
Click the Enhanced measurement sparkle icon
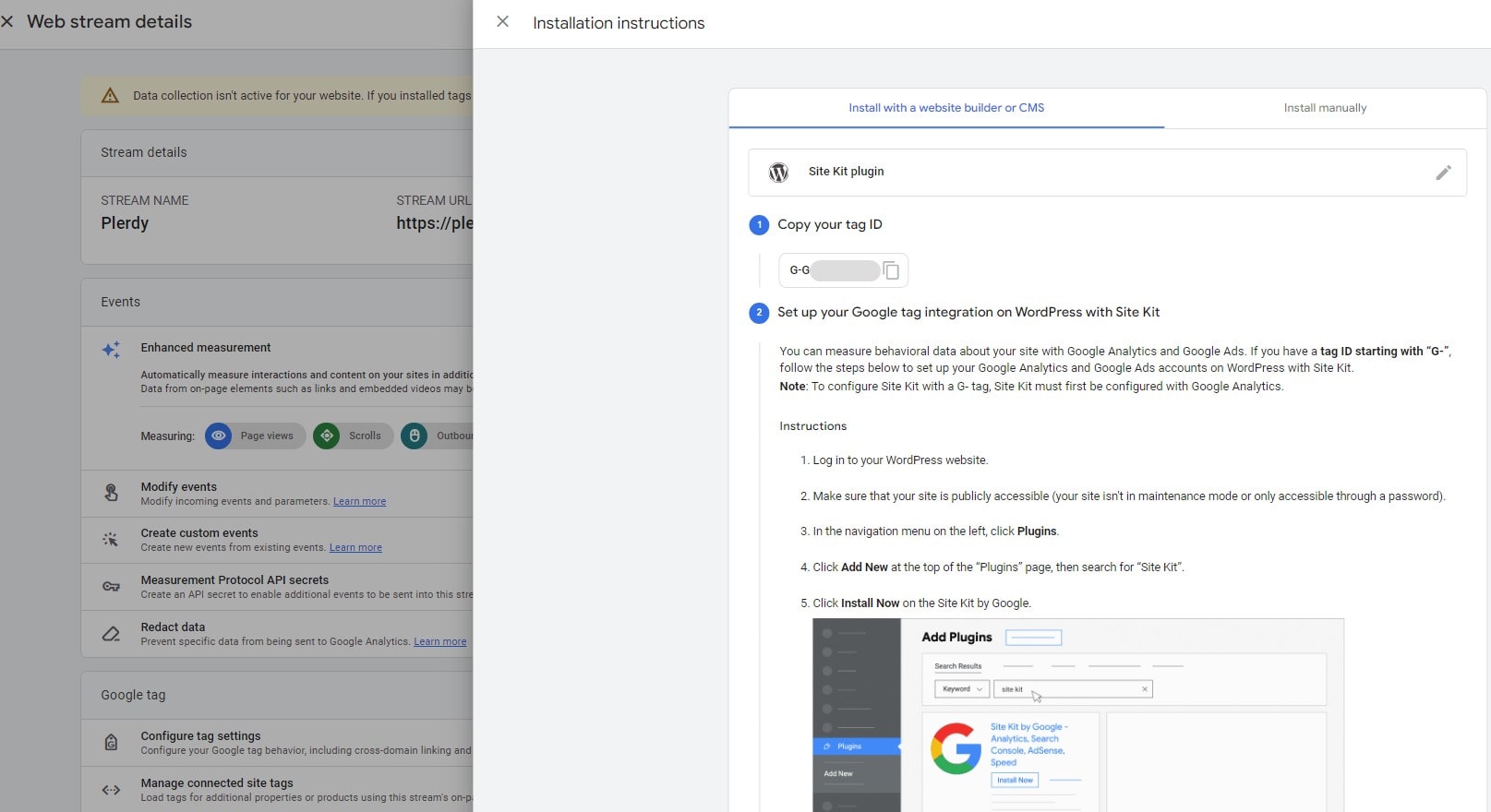[x=111, y=350]
